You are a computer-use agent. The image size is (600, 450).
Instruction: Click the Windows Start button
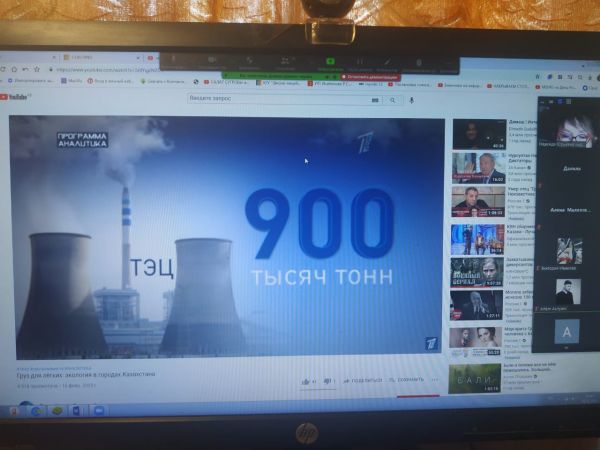coord(13,410)
